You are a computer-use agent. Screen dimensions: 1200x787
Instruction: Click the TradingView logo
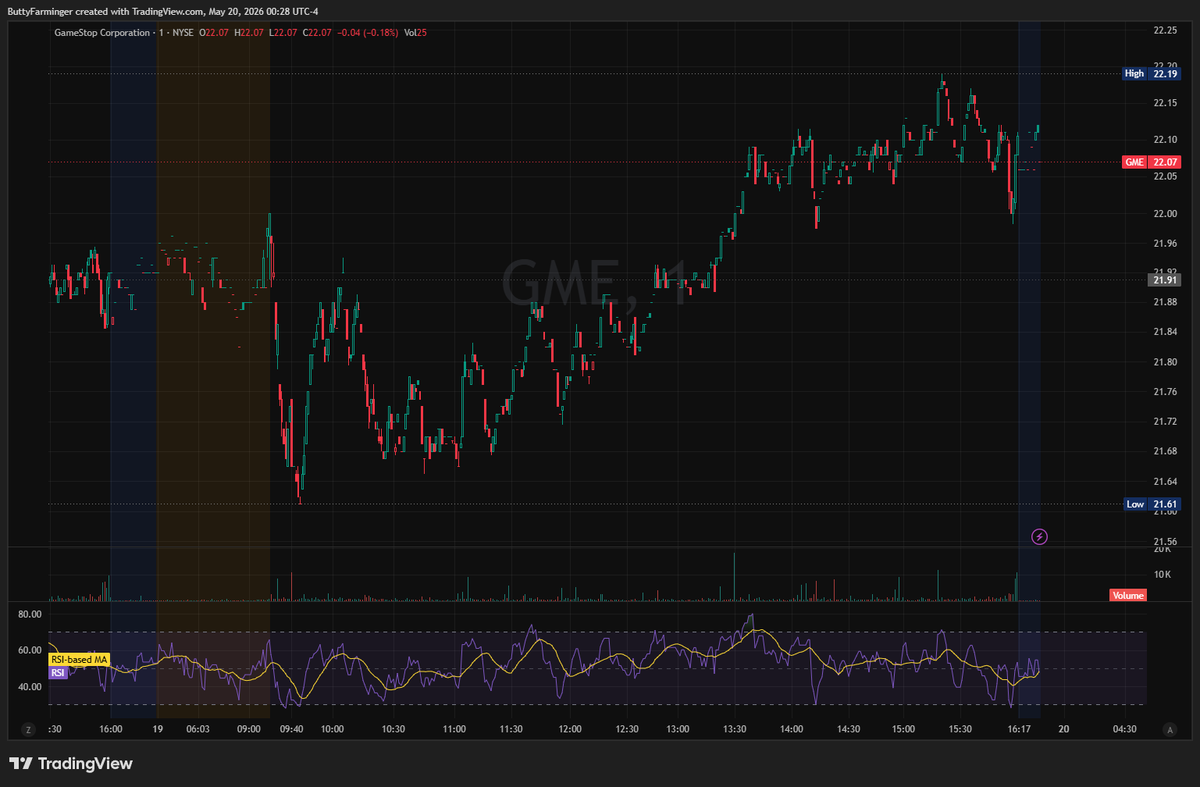[71, 764]
